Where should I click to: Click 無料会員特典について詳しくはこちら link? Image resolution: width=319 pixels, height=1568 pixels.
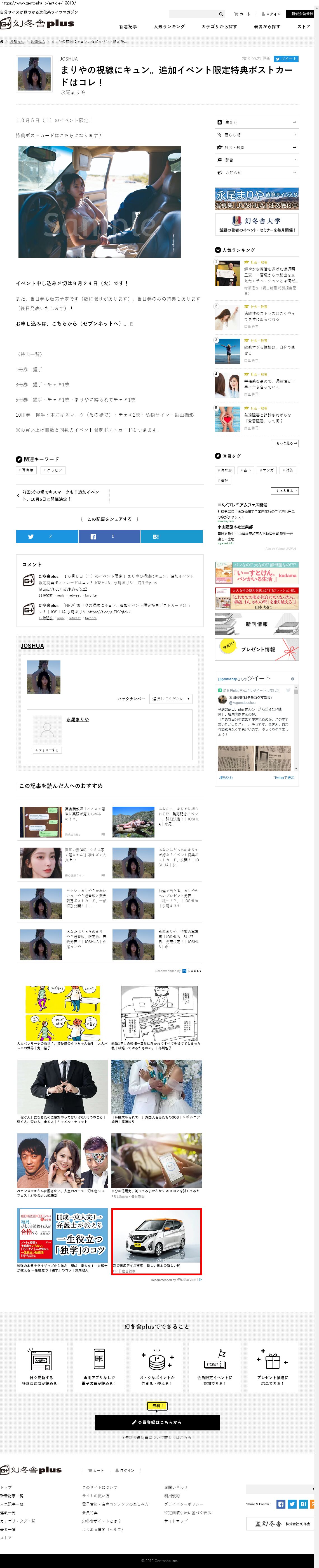coord(157,1438)
